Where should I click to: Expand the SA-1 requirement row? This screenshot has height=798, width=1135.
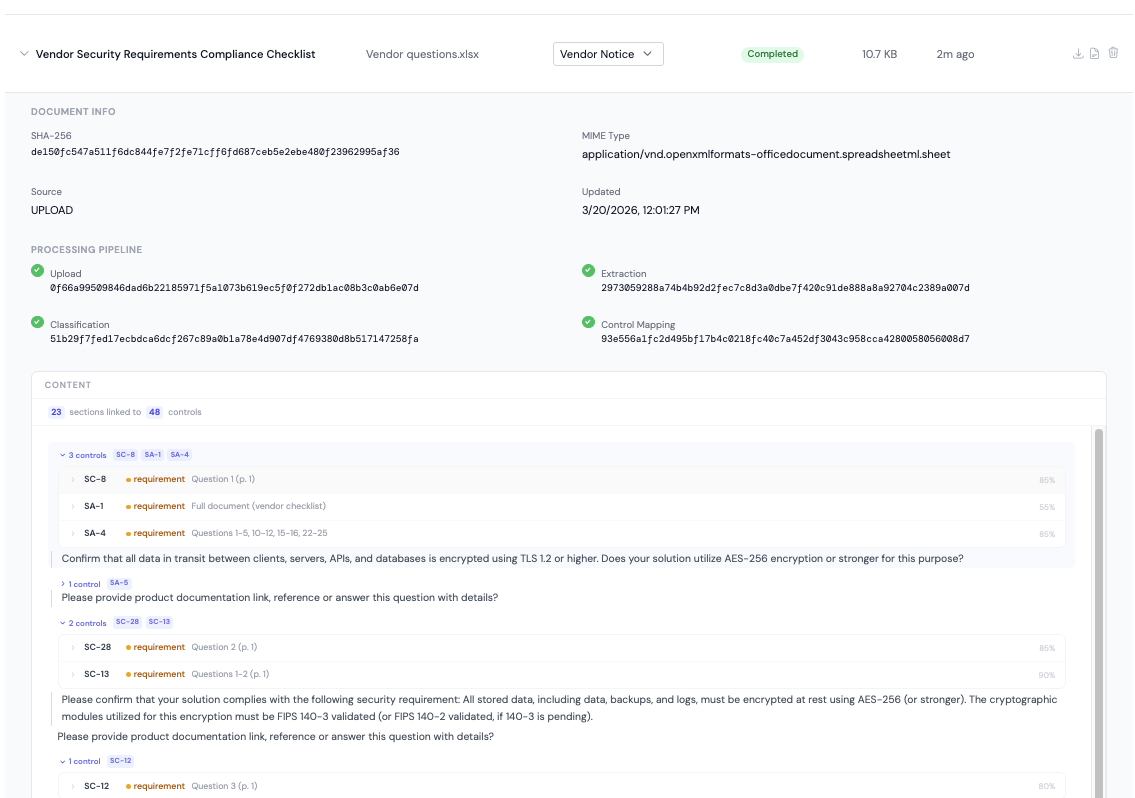point(73,506)
